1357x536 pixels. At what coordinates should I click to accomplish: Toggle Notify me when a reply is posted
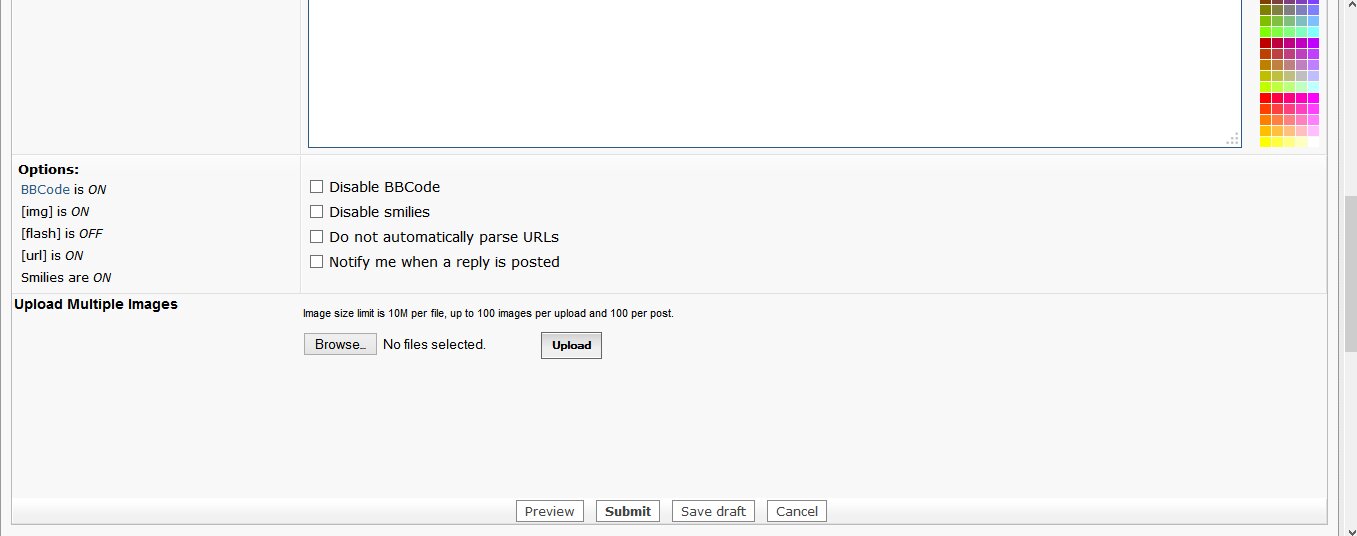(317, 262)
